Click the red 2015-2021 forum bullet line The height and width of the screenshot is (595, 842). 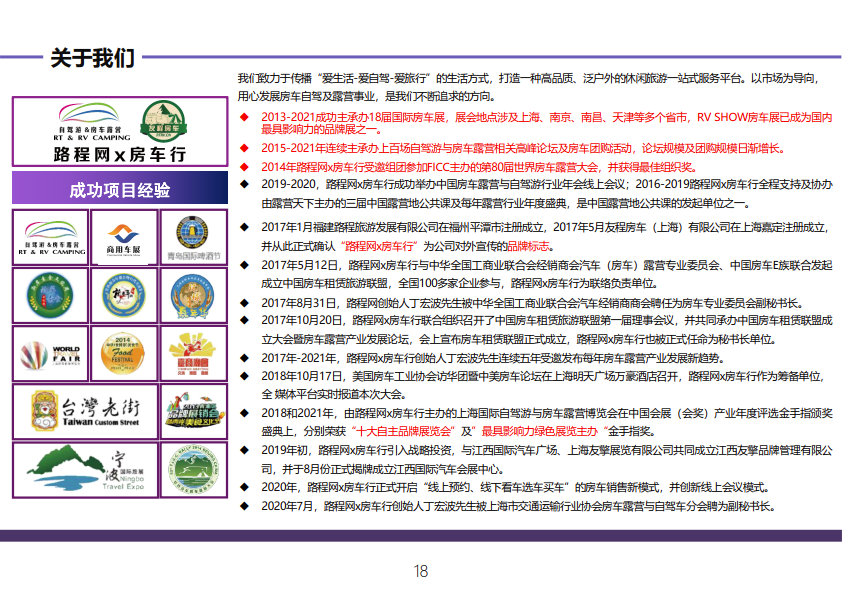(x=520, y=148)
